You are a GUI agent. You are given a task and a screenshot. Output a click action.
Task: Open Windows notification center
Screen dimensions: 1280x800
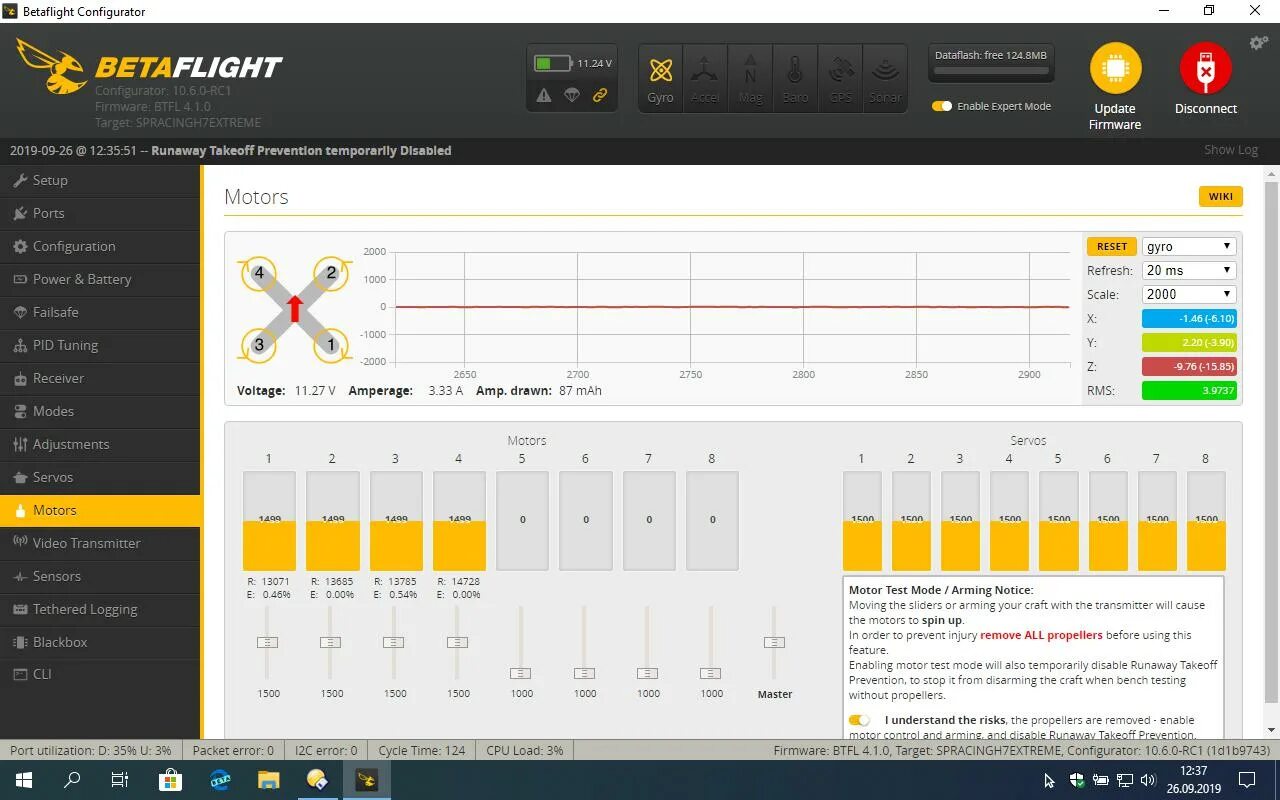pyautogui.click(x=1247, y=780)
